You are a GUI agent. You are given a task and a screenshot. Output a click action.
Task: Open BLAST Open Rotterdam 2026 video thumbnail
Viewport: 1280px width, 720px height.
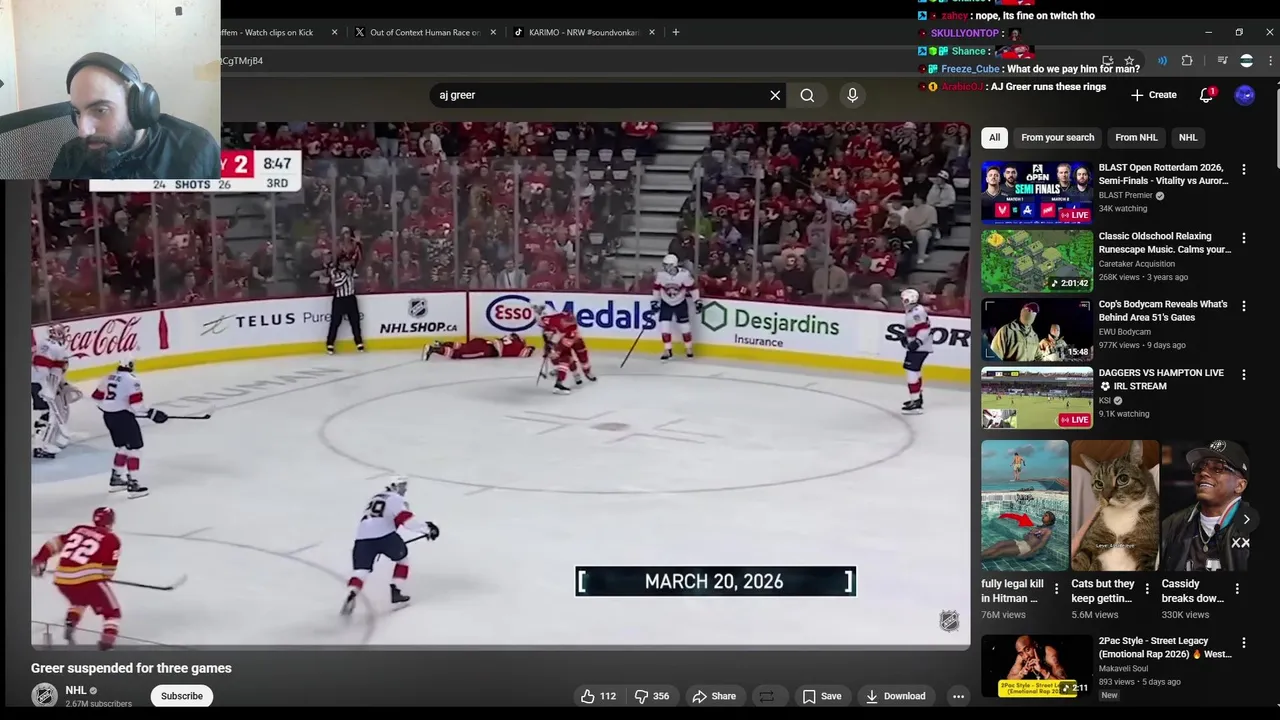click(x=1037, y=192)
